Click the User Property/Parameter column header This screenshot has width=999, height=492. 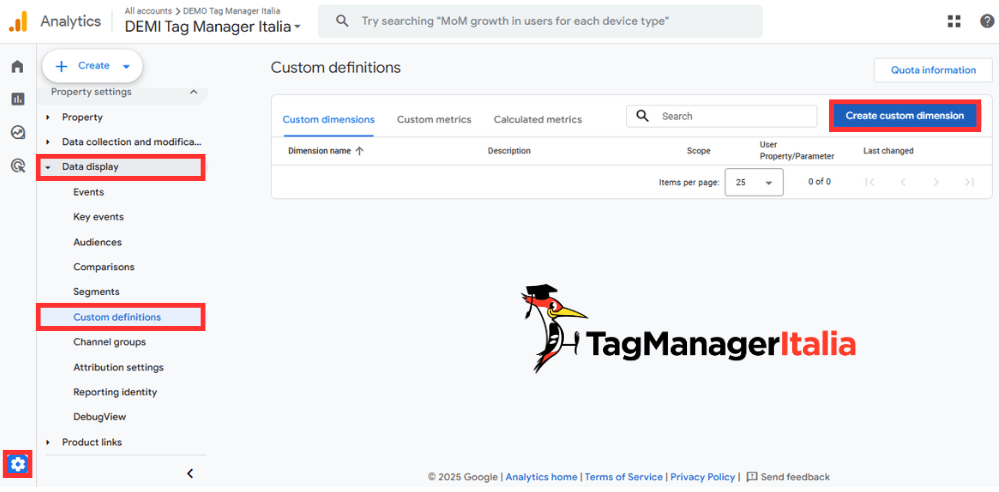point(796,150)
